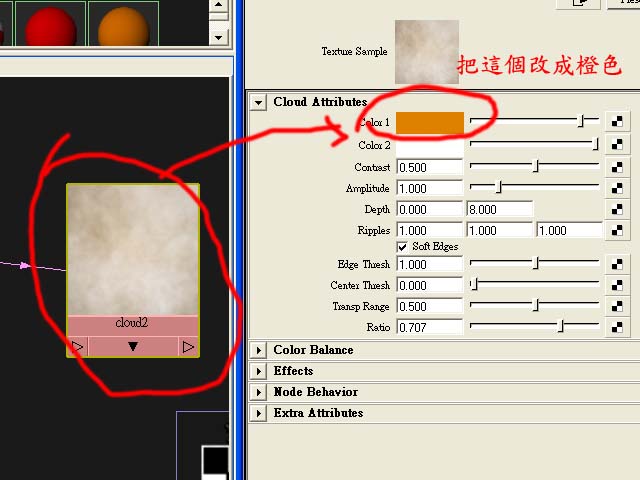Click the down triangle on cloud2 node

(x=133, y=347)
